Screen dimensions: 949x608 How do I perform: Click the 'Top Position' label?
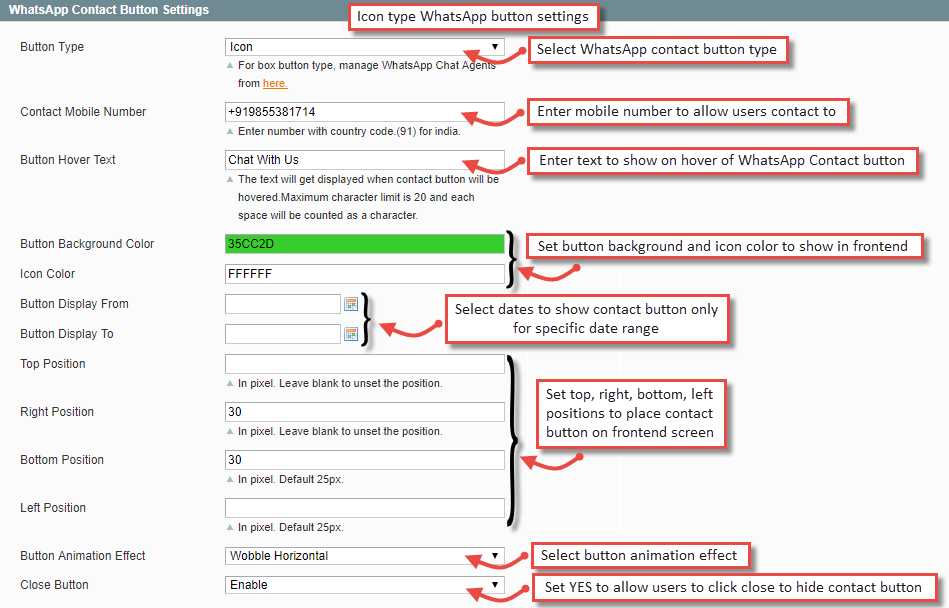pyautogui.click(x=53, y=364)
